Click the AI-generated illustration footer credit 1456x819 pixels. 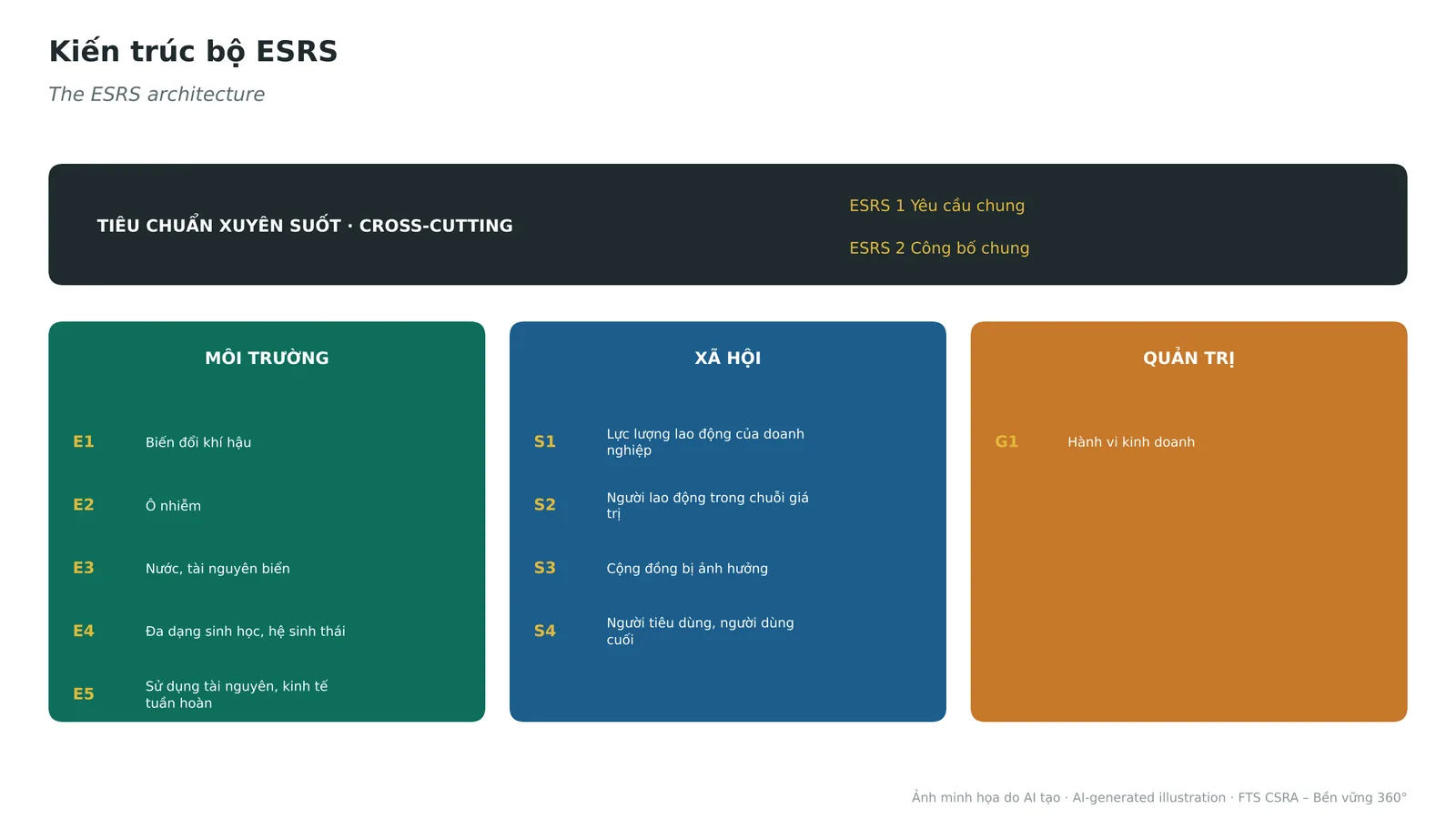point(1159,798)
